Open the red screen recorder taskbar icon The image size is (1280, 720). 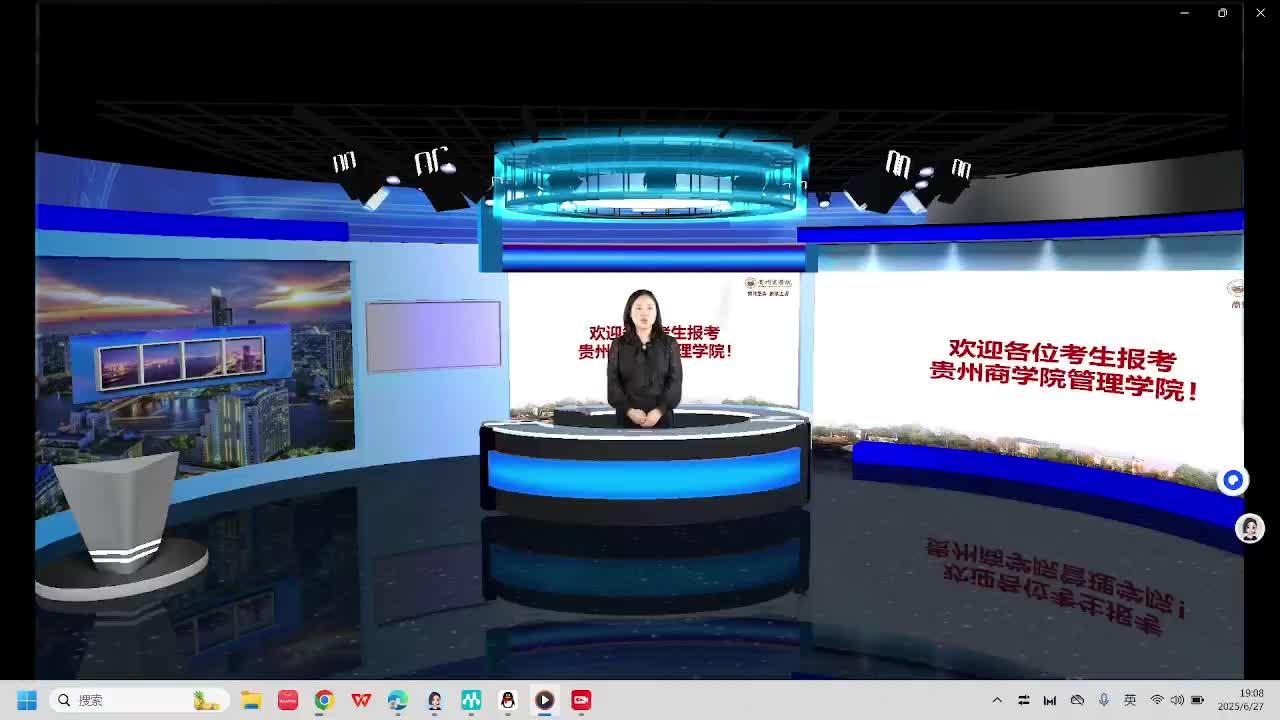tap(581, 700)
